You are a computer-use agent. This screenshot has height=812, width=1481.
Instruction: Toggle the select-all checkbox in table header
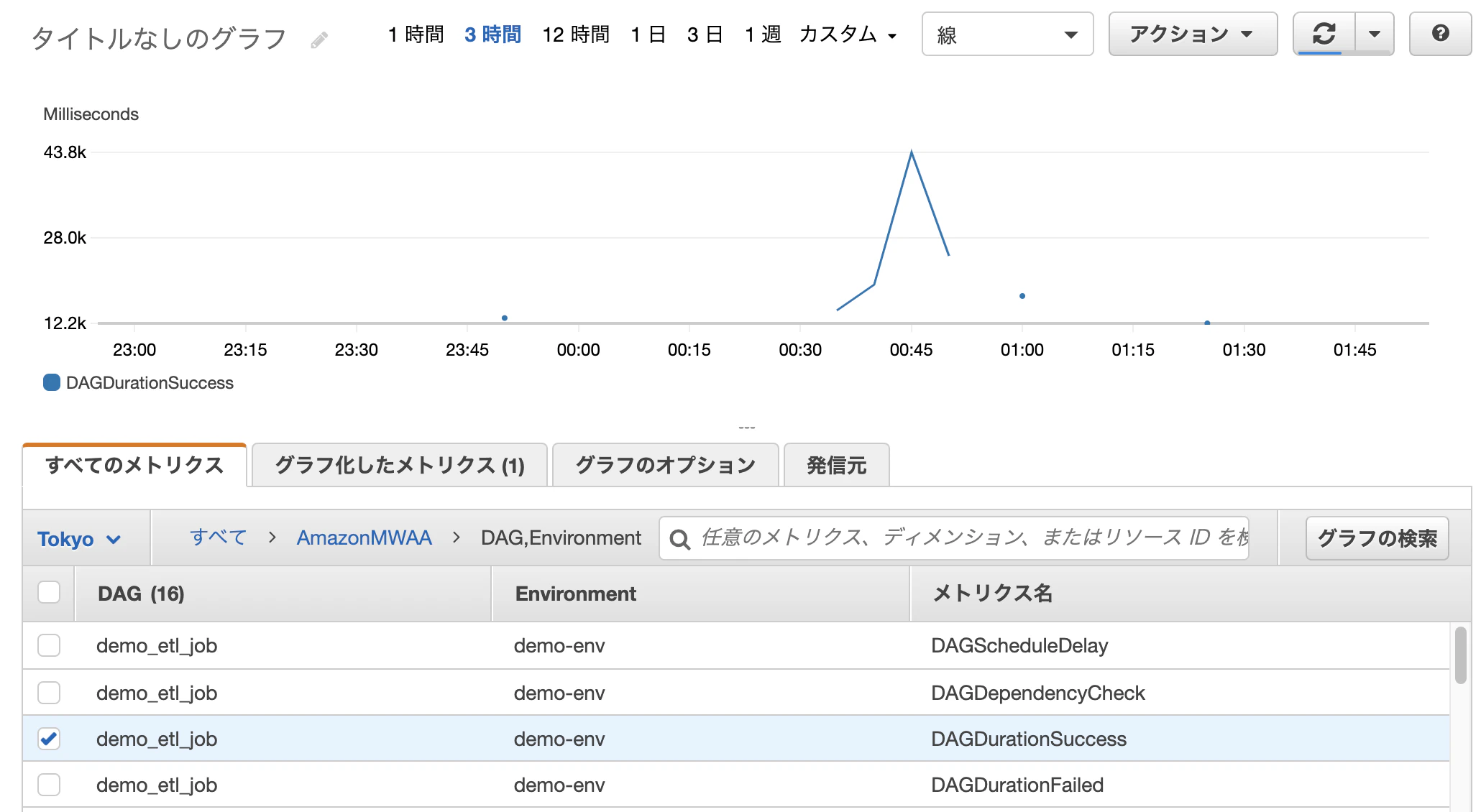[49, 593]
